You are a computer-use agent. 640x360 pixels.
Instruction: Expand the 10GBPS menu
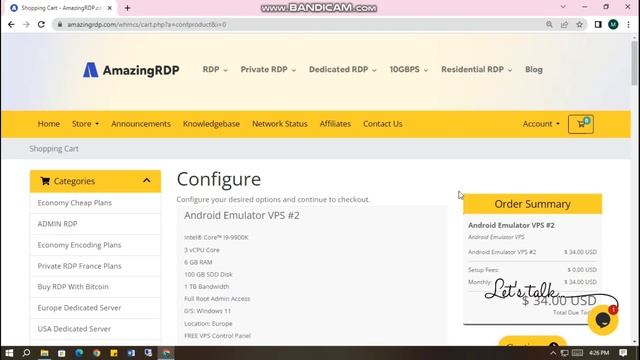(x=409, y=69)
